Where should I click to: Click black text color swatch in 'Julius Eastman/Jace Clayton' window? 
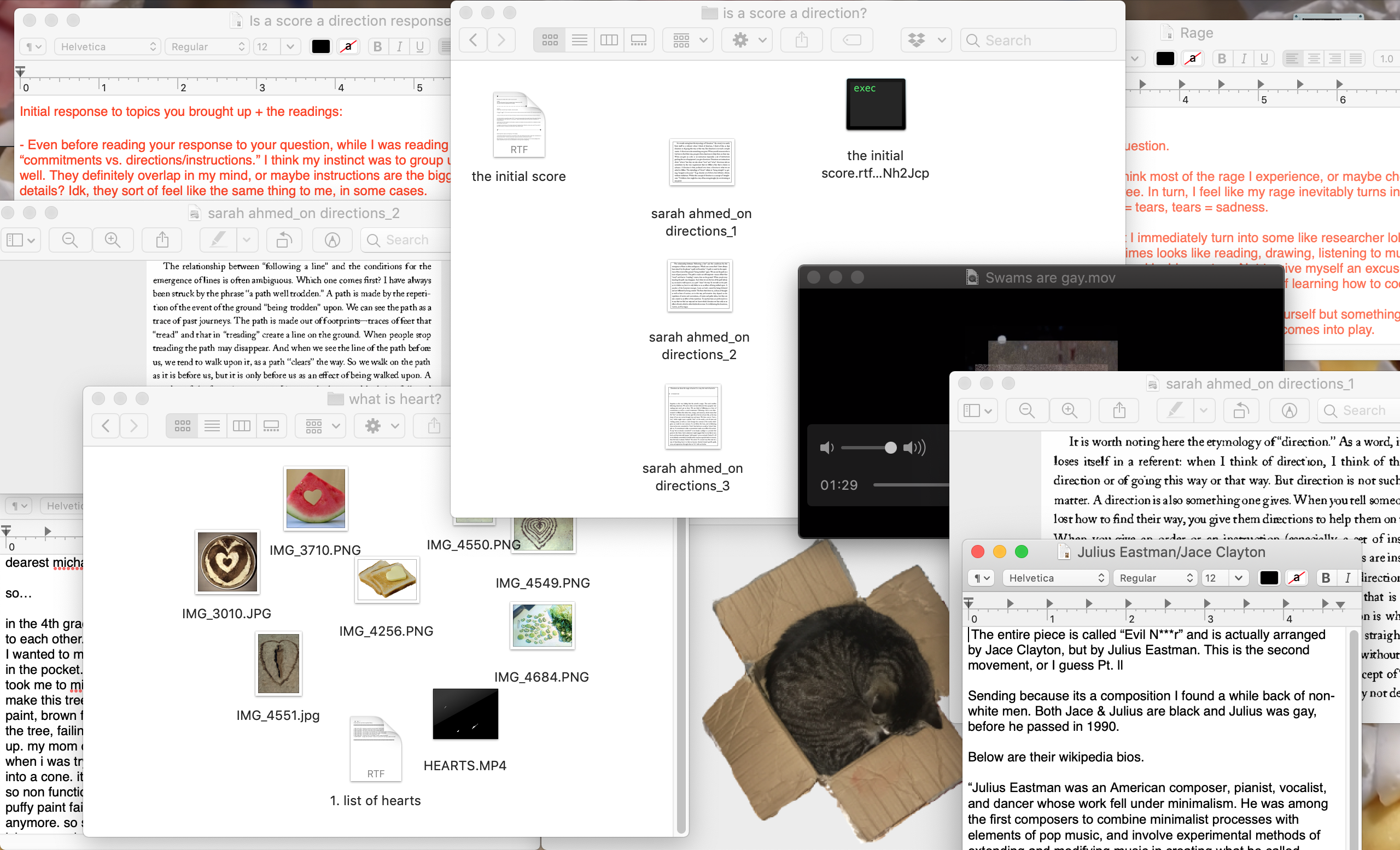(1269, 578)
